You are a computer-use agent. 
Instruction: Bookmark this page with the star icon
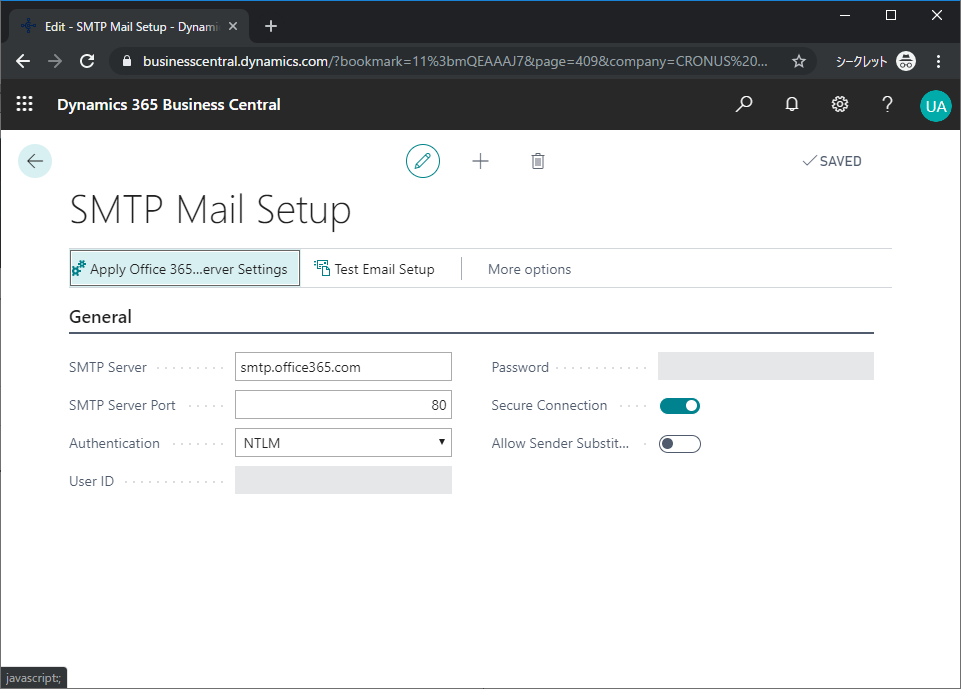pyautogui.click(x=799, y=61)
